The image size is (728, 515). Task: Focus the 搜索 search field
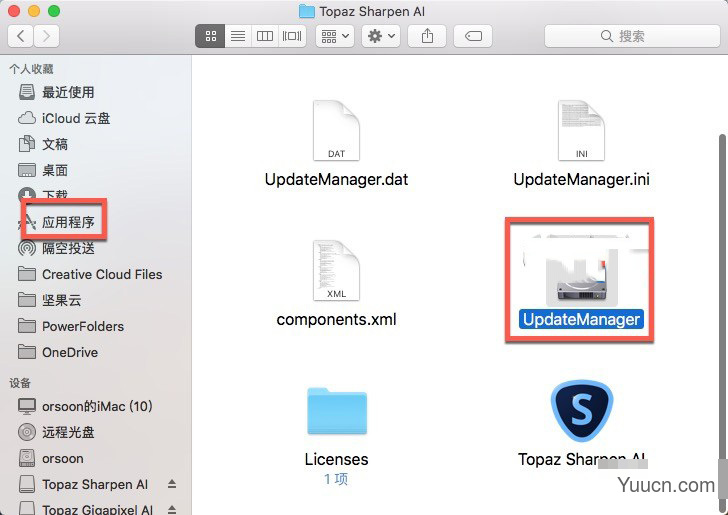pos(632,36)
